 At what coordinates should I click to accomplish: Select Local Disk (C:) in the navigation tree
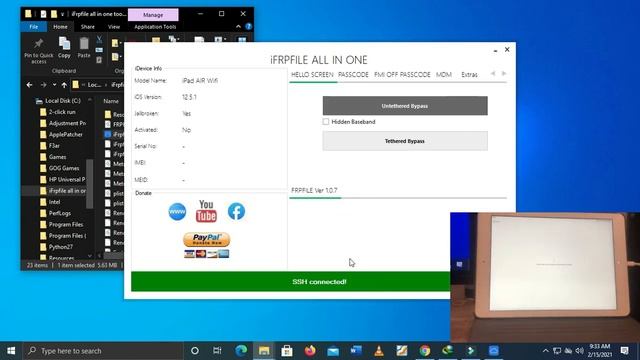(x=63, y=101)
